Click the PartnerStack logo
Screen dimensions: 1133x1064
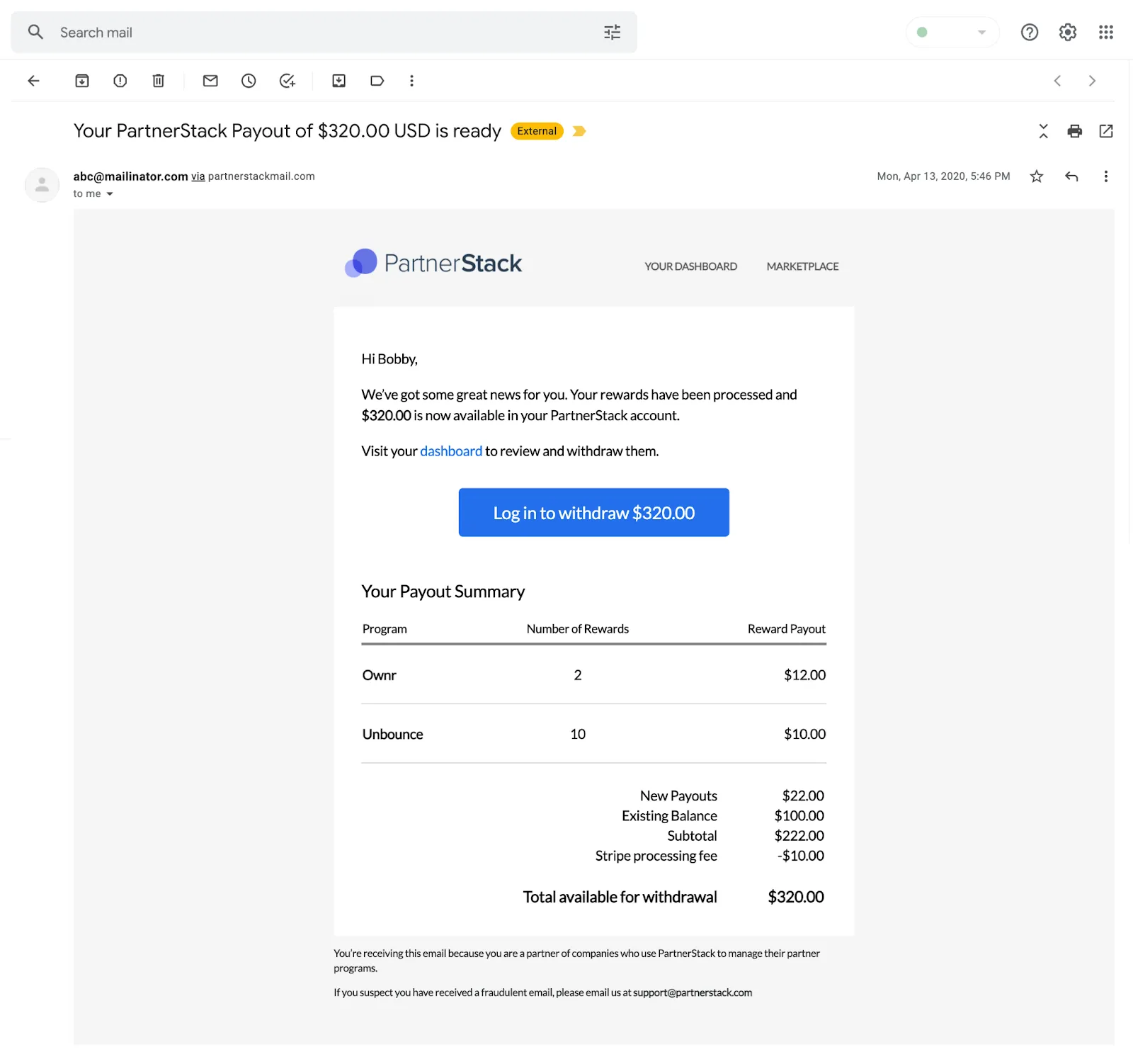[x=433, y=263]
